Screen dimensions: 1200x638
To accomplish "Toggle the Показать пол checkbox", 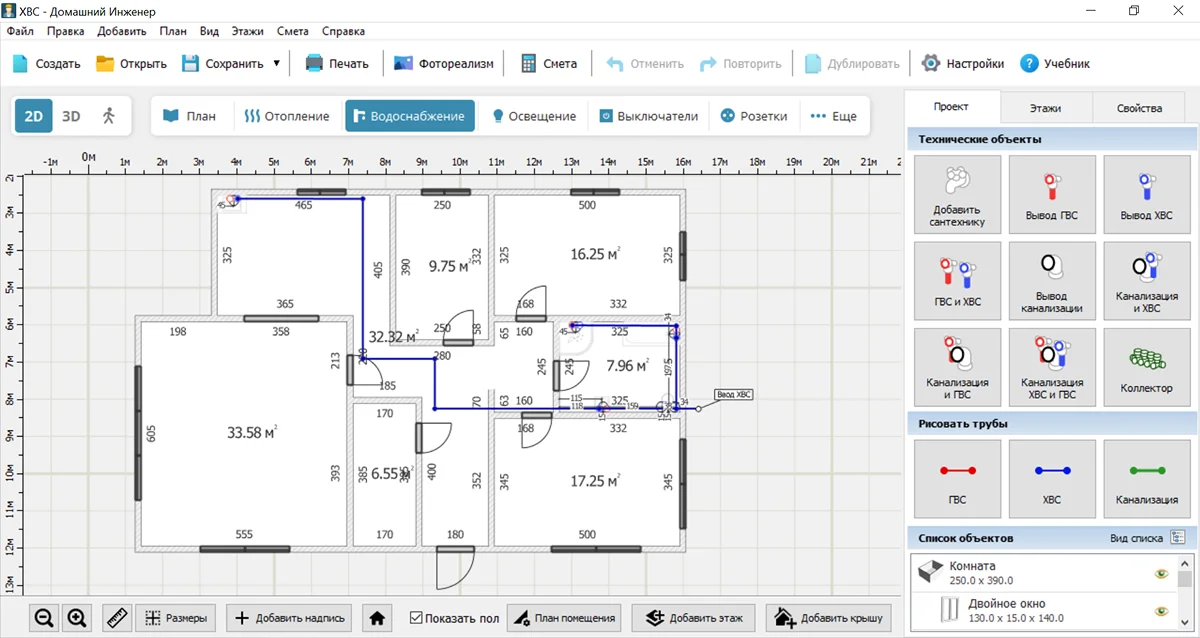I will click(x=418, y=618).
